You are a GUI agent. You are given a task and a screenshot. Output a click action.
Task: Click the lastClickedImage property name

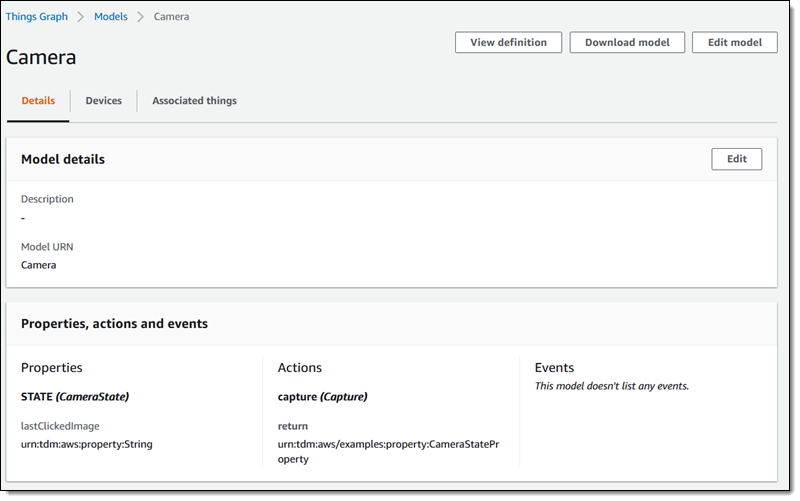60,426
